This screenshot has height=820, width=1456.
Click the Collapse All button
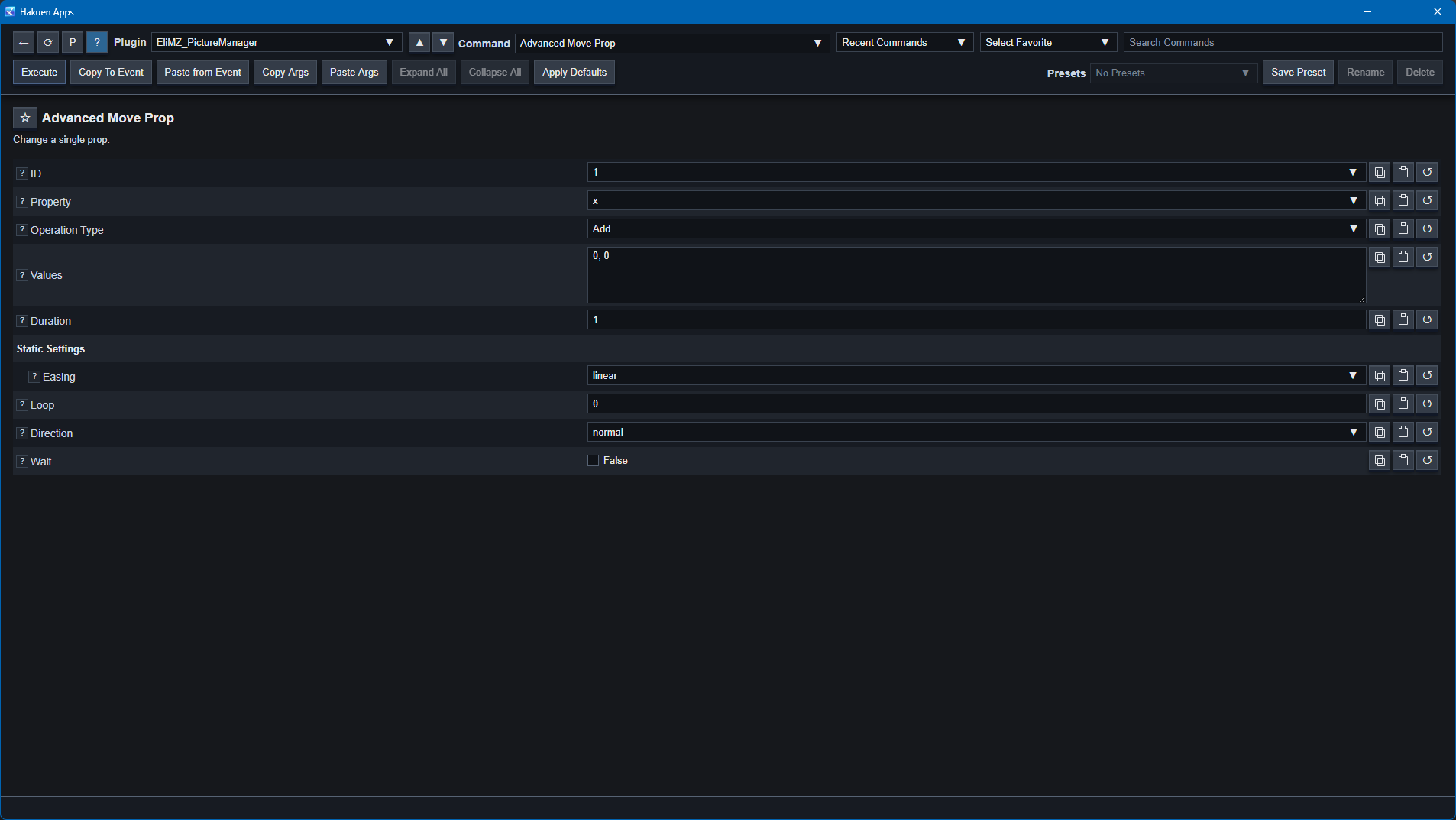tap(495, 73)
